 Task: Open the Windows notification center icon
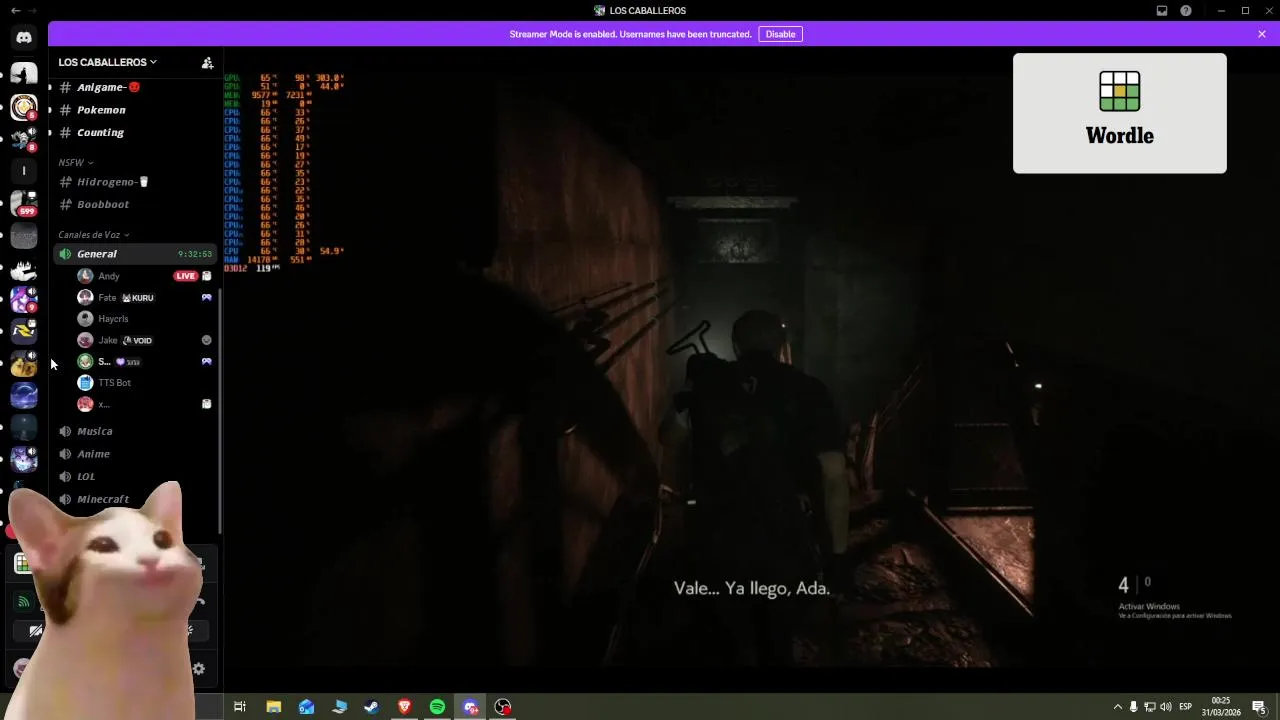[x=1259, y=707]
